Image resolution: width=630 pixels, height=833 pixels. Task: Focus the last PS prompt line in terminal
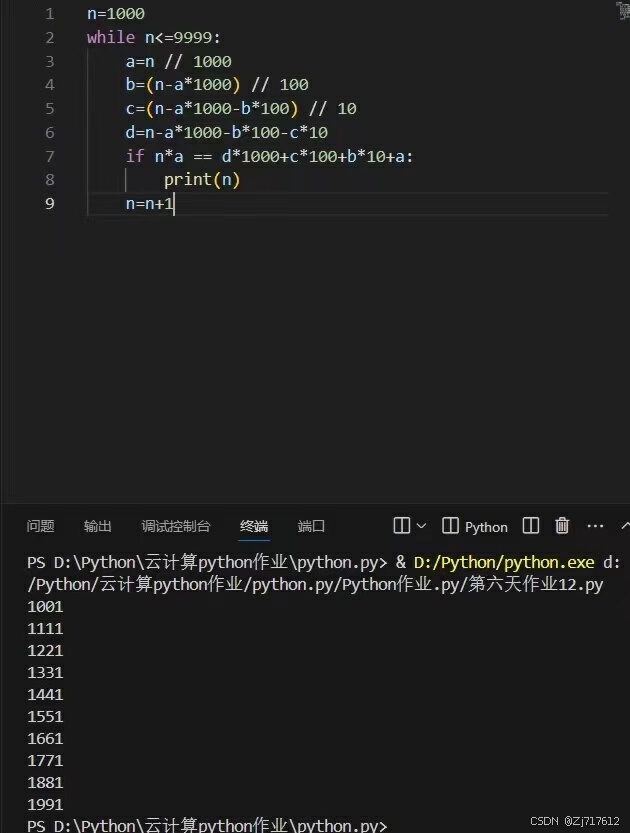click(x=207, y=825)
